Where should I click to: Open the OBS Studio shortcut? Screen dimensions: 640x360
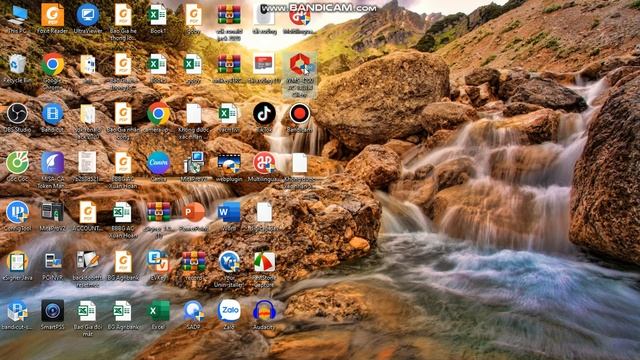[x=17, y=118]
